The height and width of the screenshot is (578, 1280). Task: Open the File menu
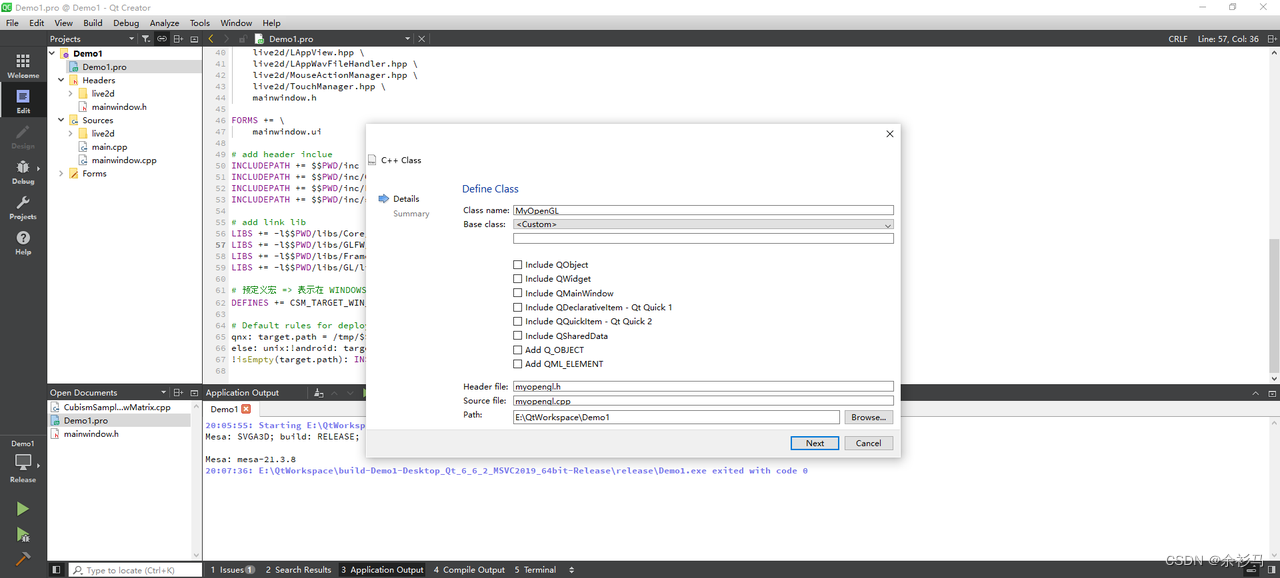(12, 23)
